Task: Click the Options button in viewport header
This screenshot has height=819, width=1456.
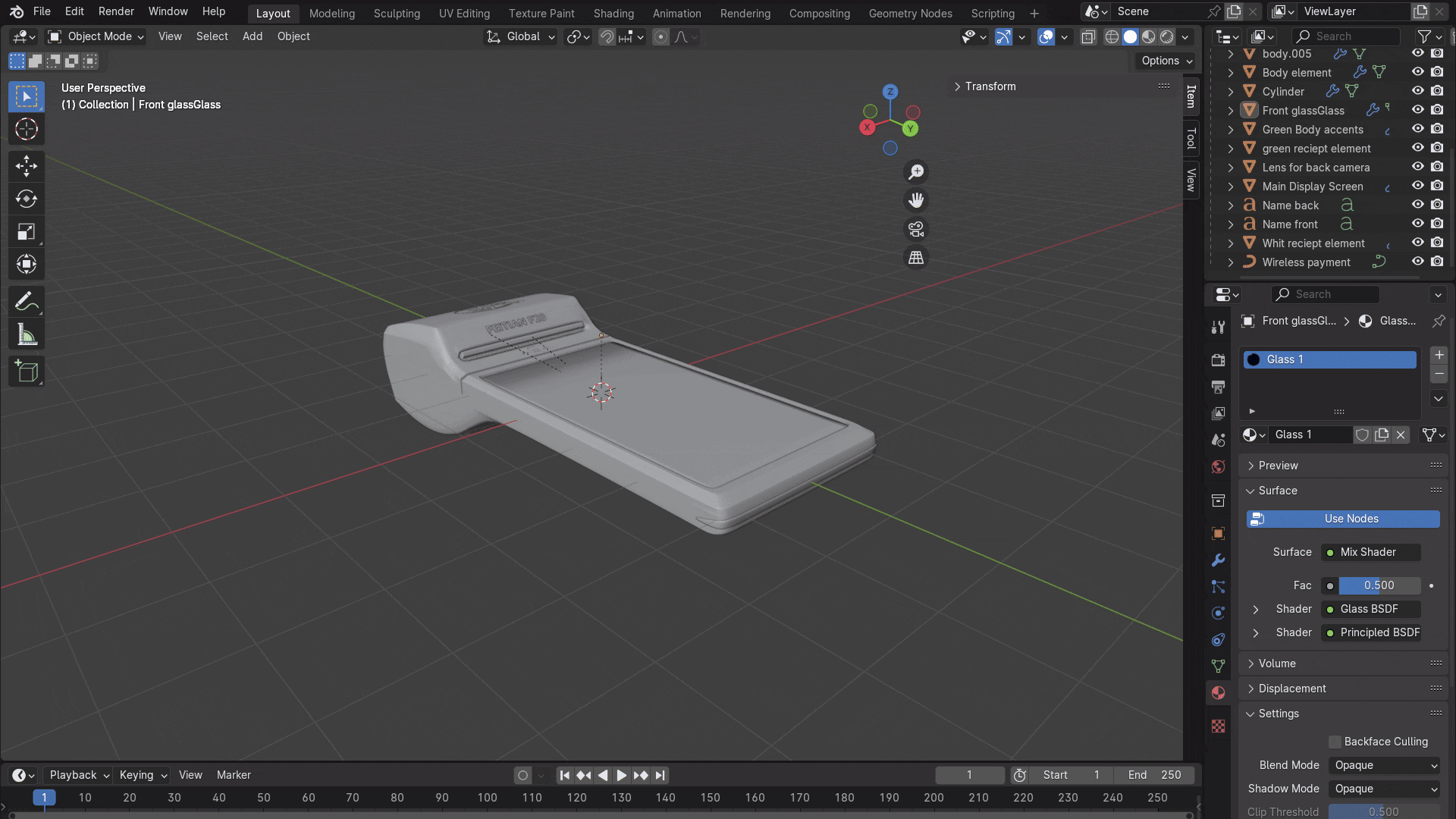Action: [1166, 61]
